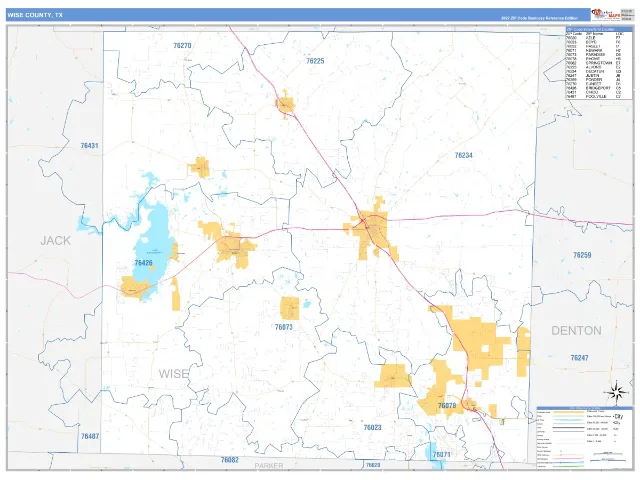Select ZIP code label 76023
The height and width of the screenshot is (480, 640).
click(x=372, y=427)
